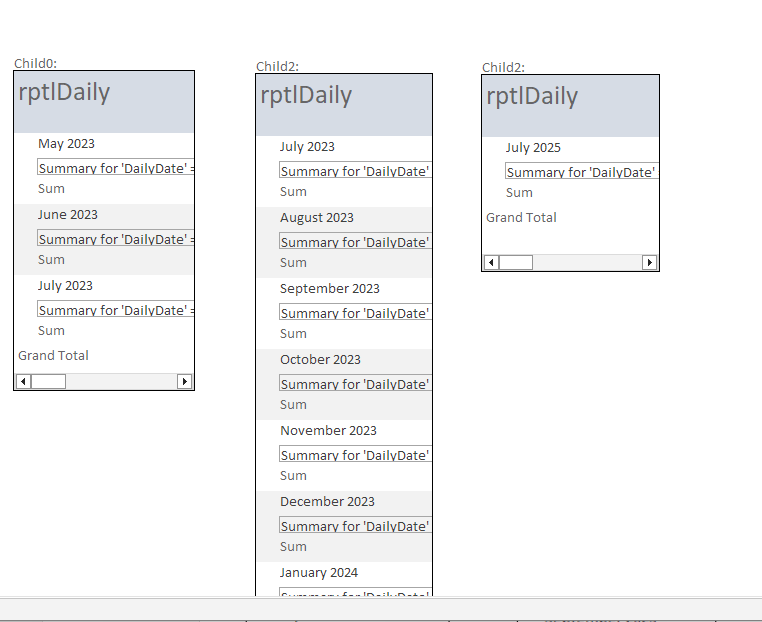Select the September 2023 group header
The image size is (762, 622).
pos(330,289)
